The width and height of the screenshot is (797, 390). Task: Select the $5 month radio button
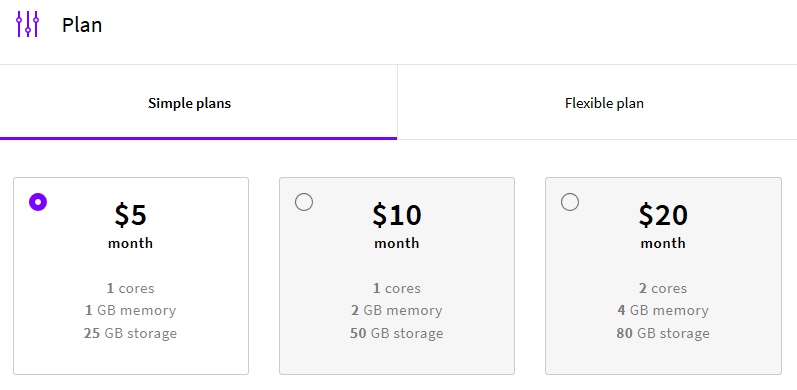(38, 202)
